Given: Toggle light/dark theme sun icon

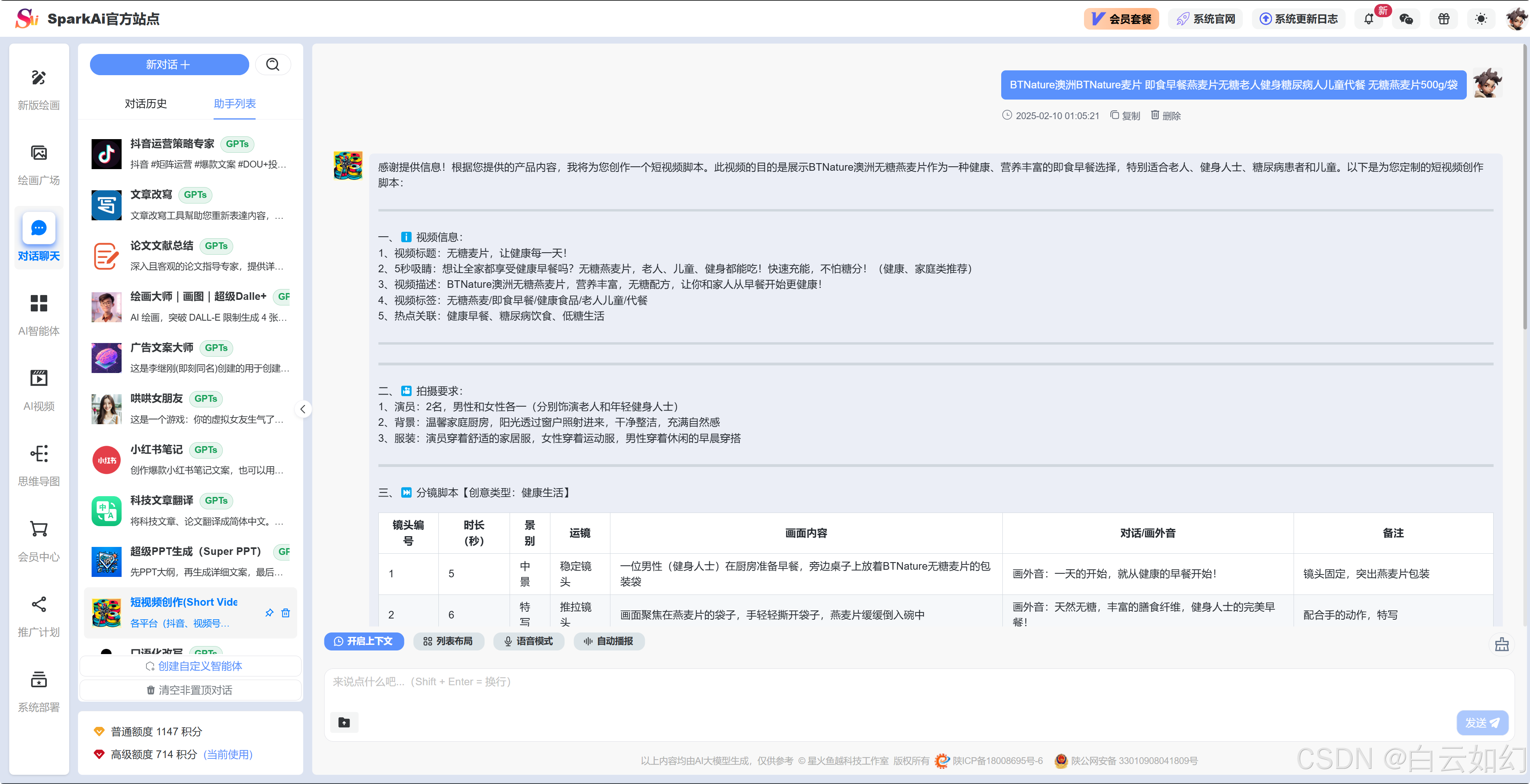Looking at the screenshot, I should point(1481,19).
